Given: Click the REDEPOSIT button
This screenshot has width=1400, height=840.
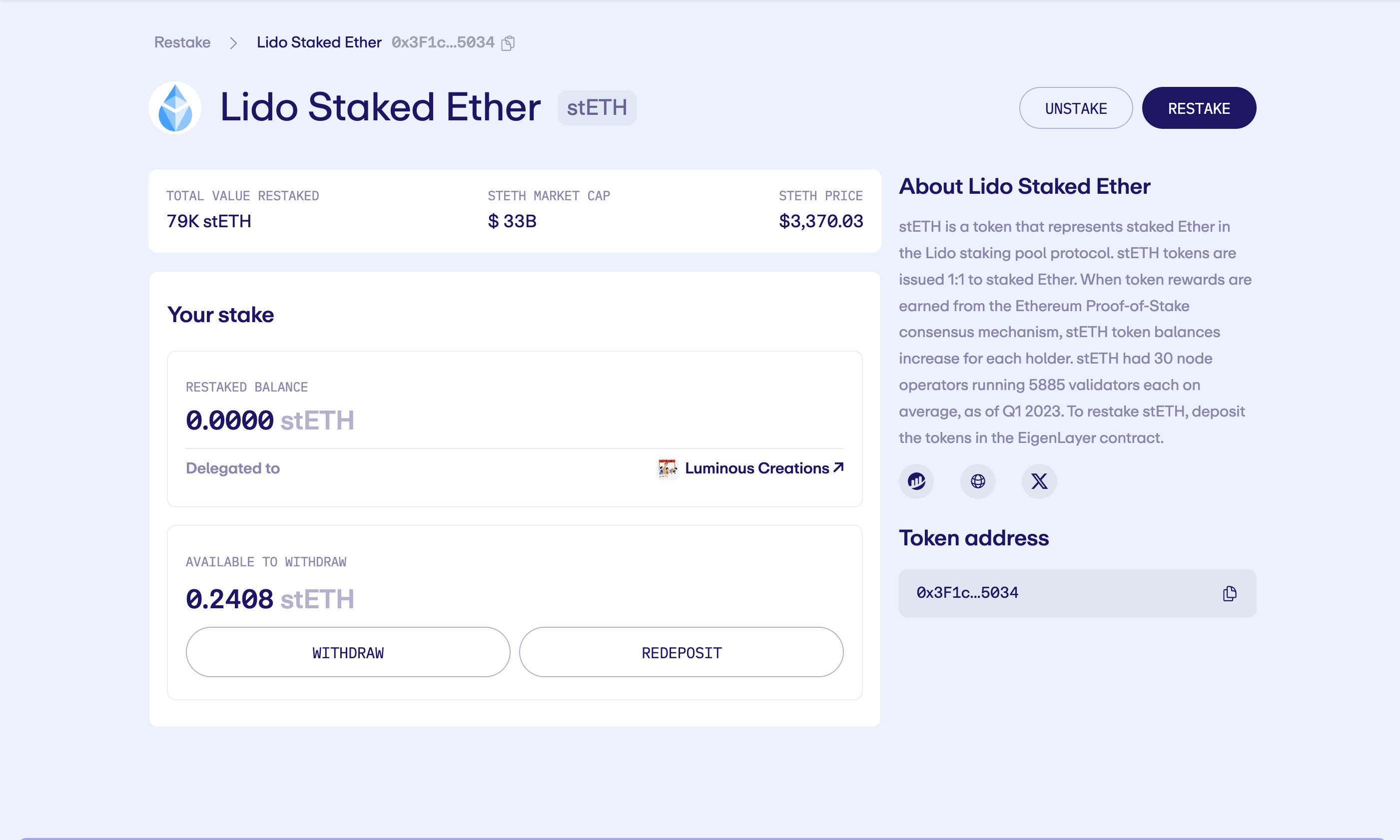Looking at the screenshot, I should [682, 653].
